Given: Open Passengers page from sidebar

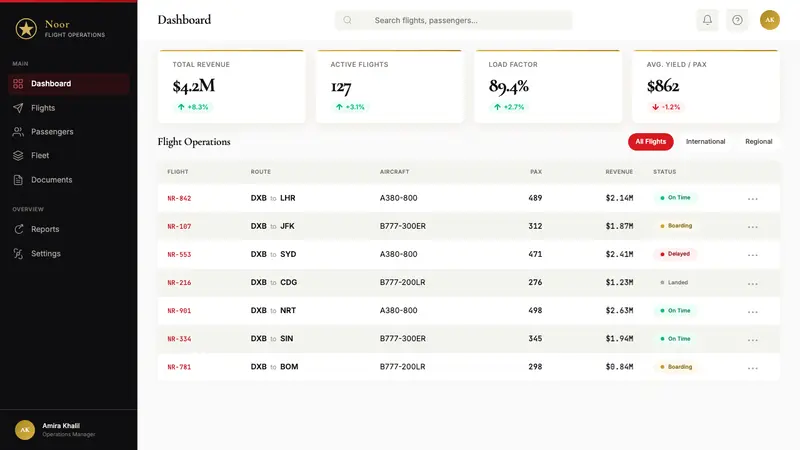Looking at the screenshot, I should pyautogui.click(x=68, y=132).
